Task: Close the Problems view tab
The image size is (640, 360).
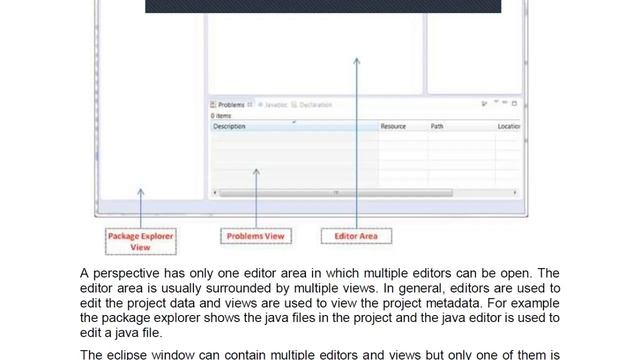Action: [x=250, y=104]
